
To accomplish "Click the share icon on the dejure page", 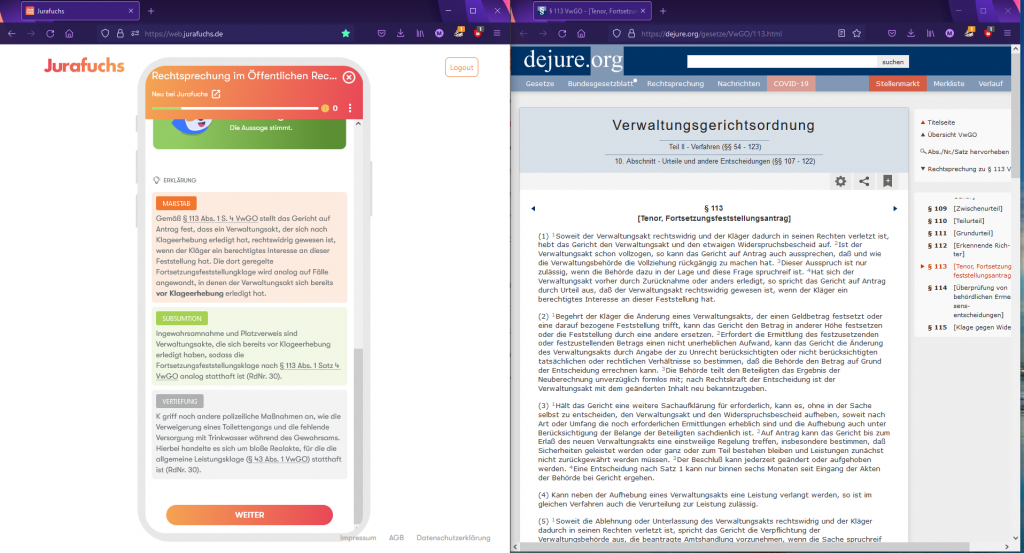I will (864, 182).
